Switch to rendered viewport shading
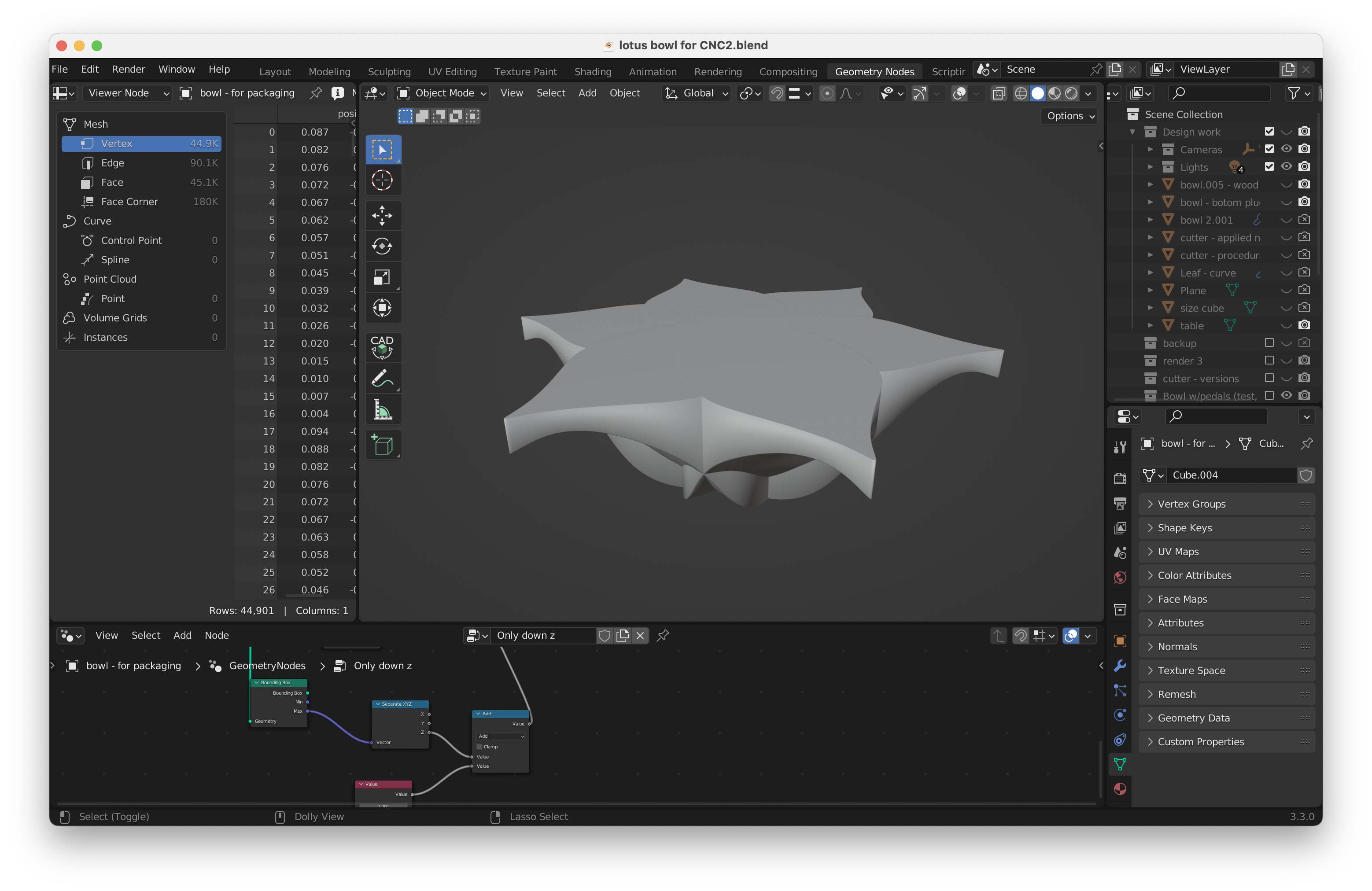The height and width of the screenshot is (891, 1372). tap(1071, 93)
